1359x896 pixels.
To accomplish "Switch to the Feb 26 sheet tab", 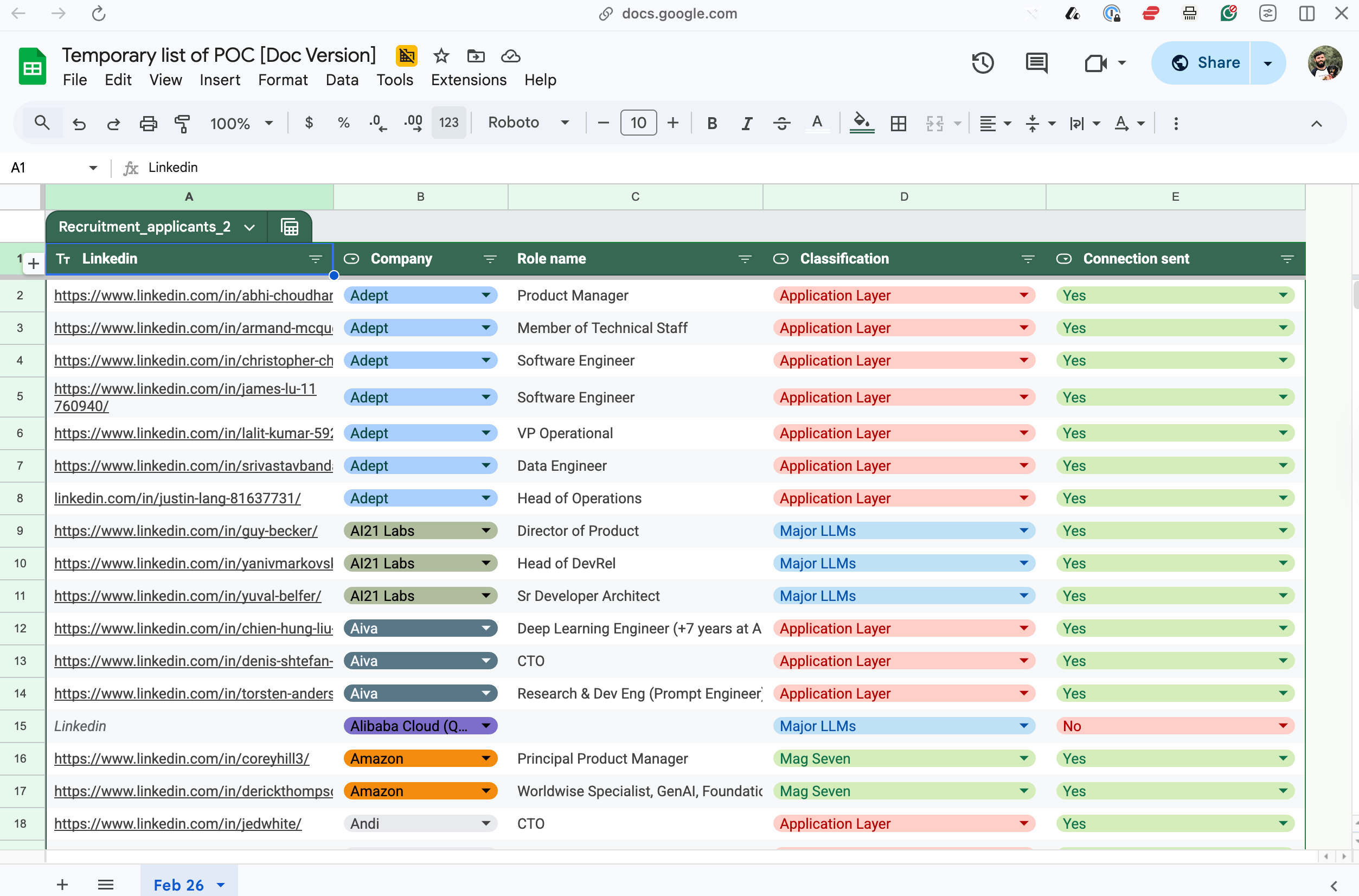I will click(x=178, y=885).
